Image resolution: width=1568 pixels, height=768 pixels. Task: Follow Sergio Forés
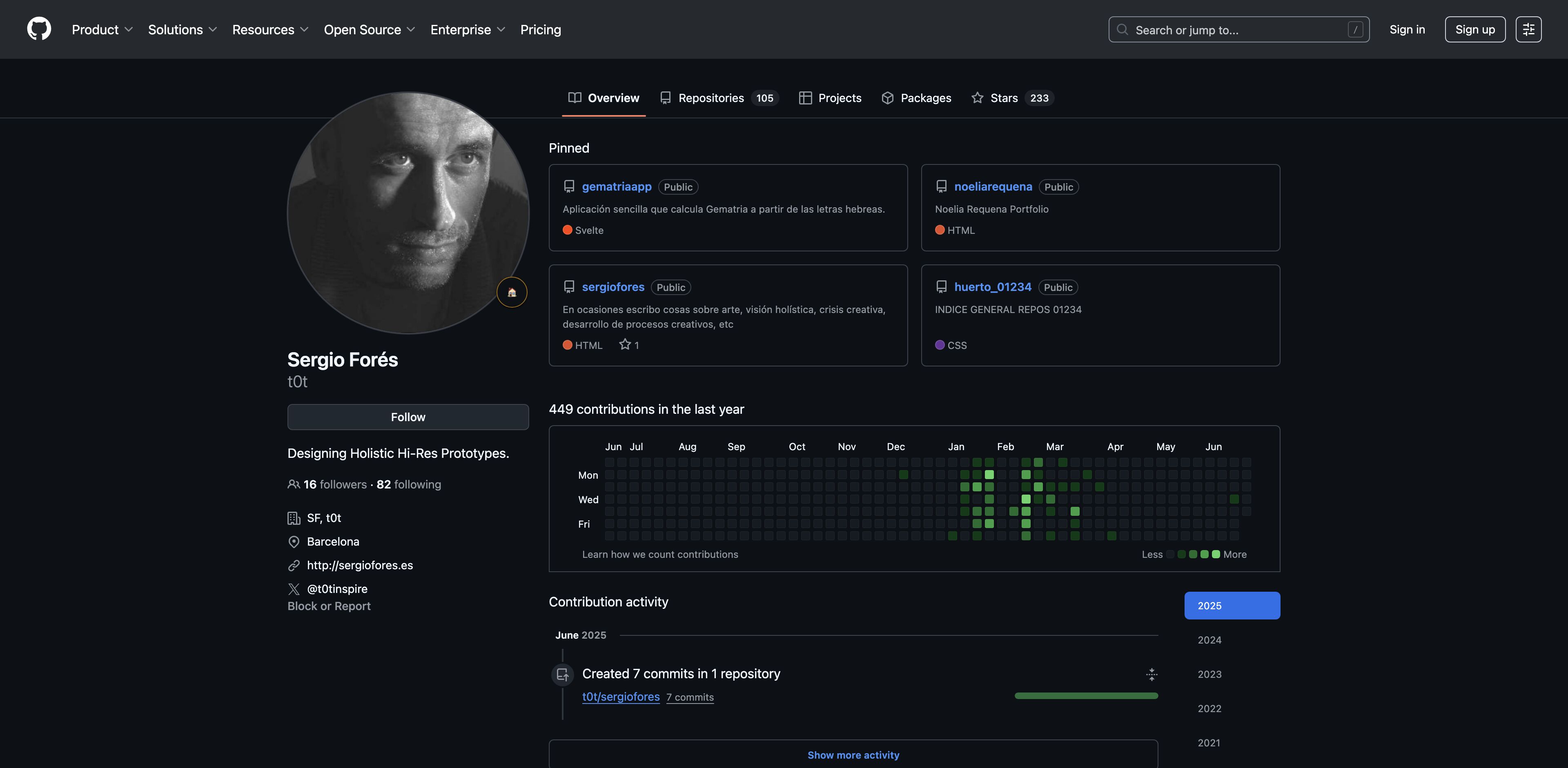[408, 417]
